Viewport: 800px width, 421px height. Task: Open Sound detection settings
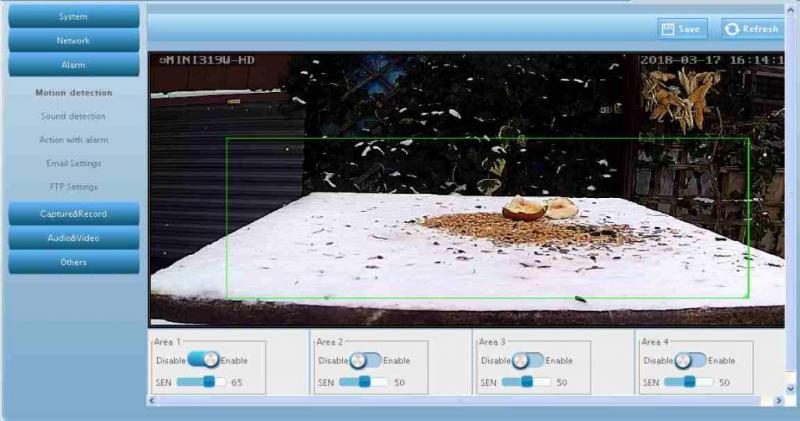[73, 116]
